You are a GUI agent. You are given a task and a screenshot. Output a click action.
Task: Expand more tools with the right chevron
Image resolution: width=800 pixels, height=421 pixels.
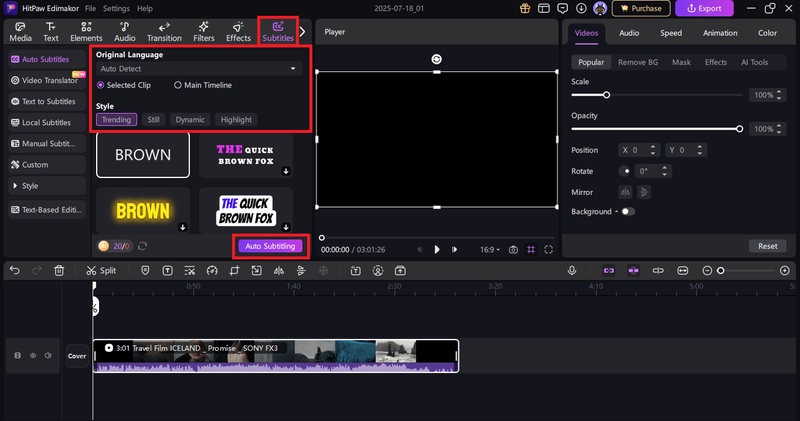coord(302,32)
